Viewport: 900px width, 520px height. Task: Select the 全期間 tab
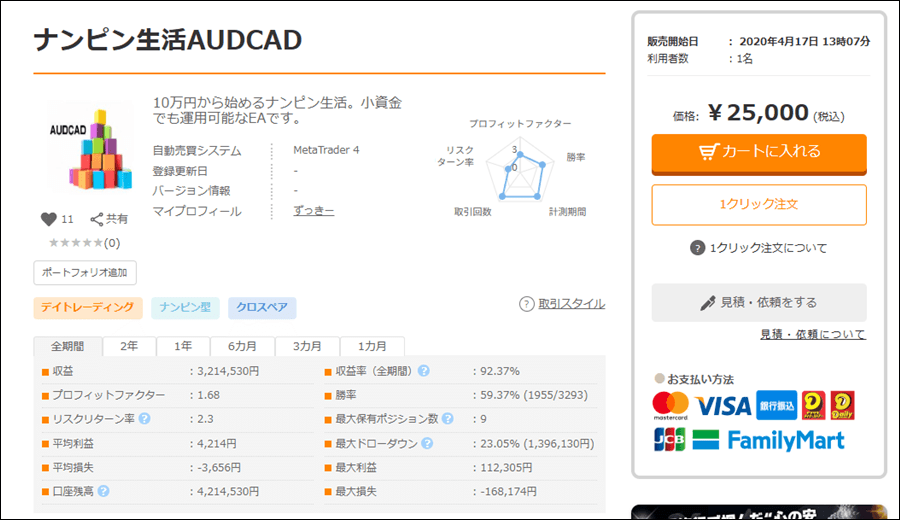[x=68, y=346]
